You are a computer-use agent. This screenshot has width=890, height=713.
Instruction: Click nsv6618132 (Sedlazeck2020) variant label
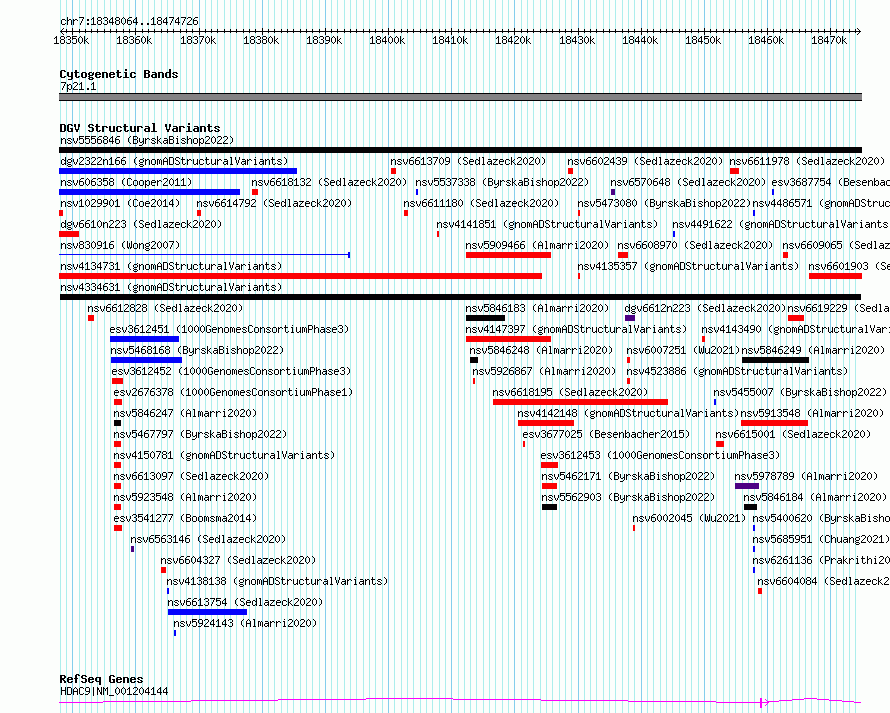coord(329,182)
